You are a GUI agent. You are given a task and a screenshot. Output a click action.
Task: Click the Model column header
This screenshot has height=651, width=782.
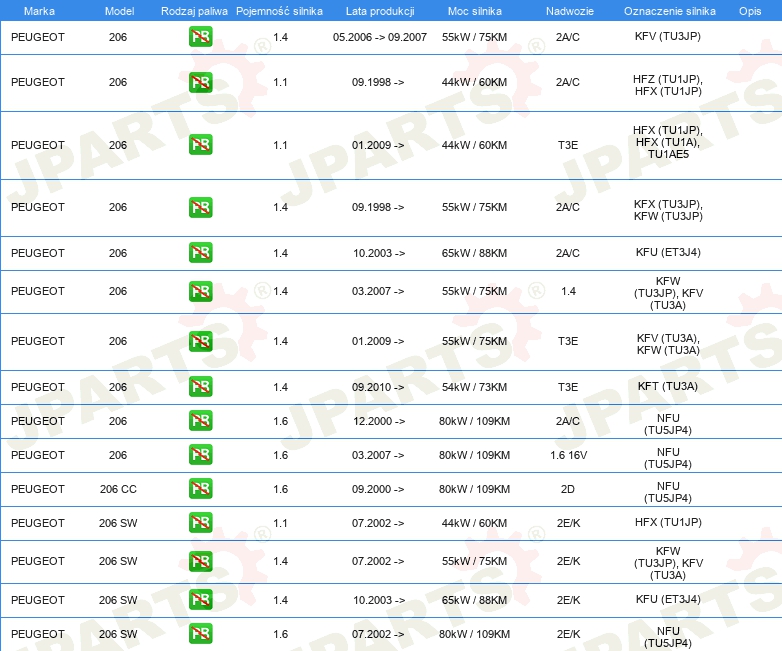(119, 11)
